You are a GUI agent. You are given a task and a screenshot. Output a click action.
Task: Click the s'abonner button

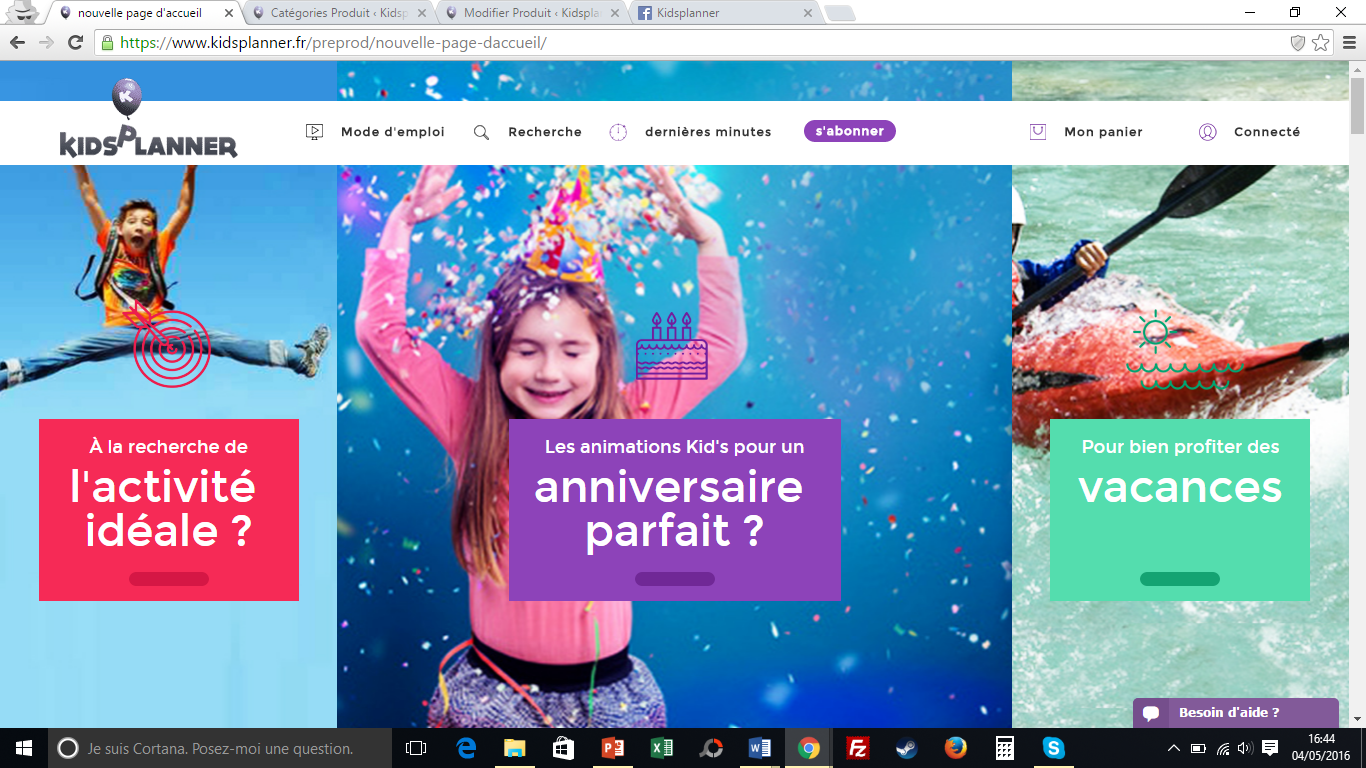(849, 132)
